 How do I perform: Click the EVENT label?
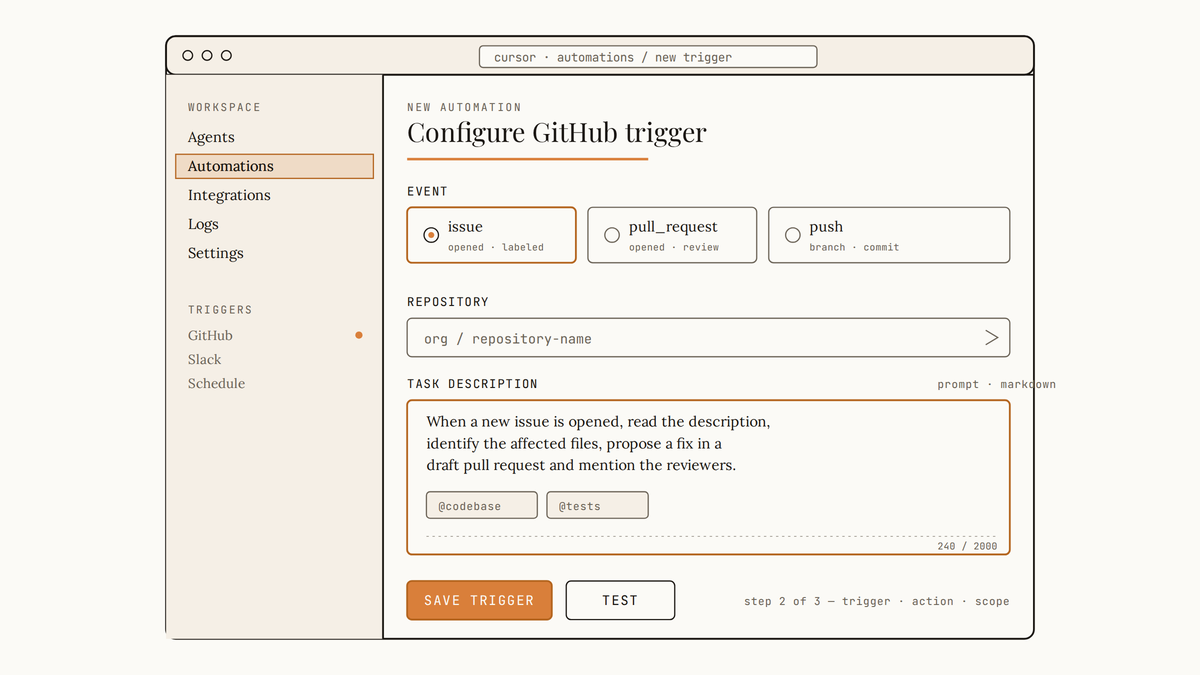(427, 191)
